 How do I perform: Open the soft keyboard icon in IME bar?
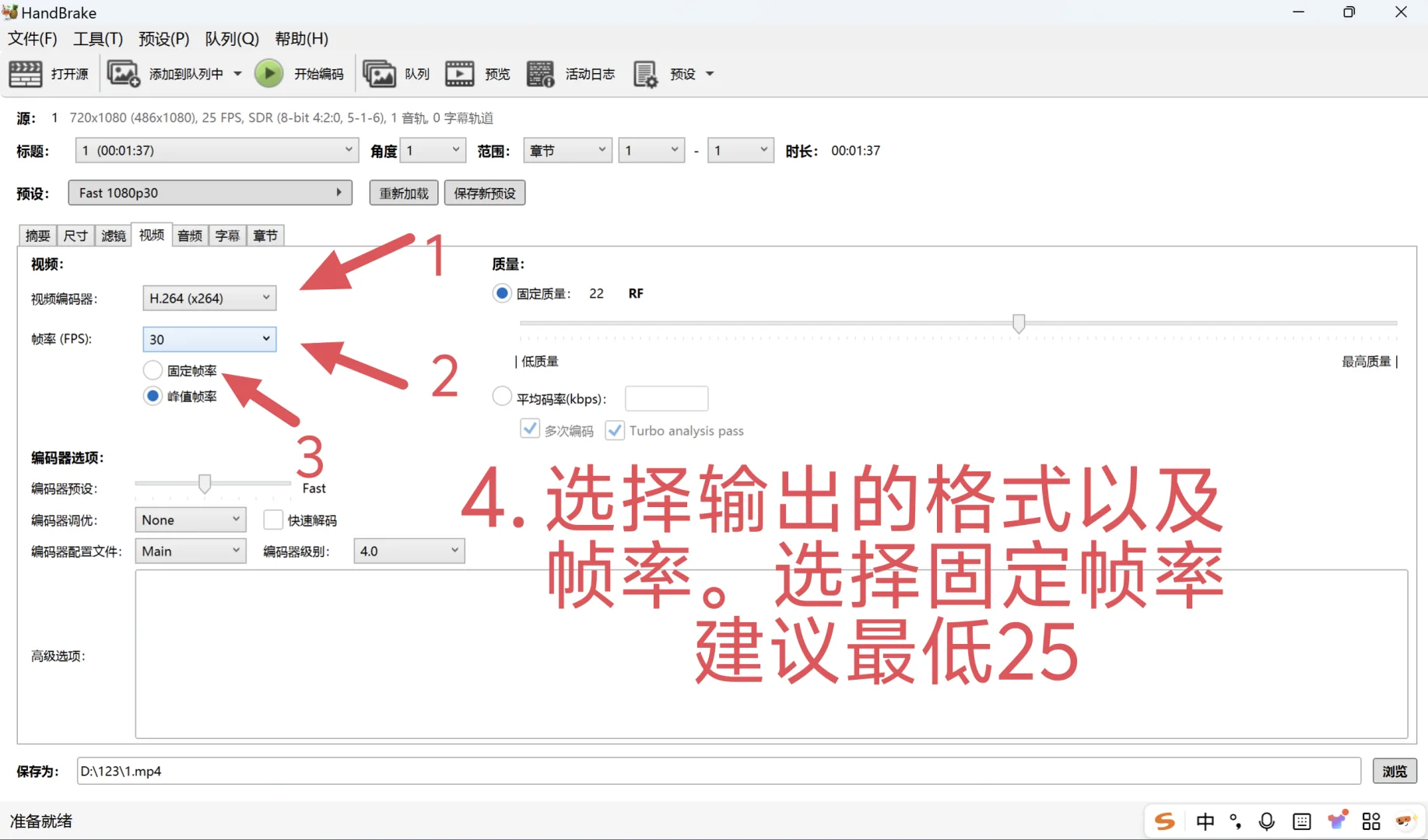1301,821
